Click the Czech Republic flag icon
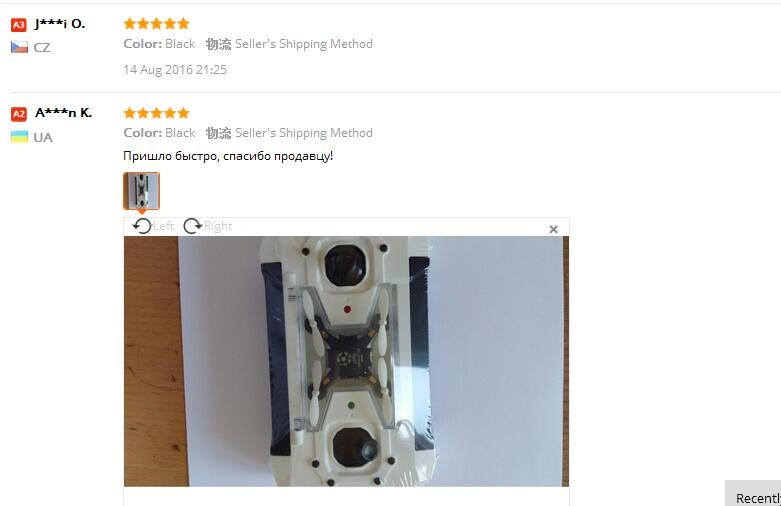Viewport: 781px width, 506px height. click(x=19, y=47)
